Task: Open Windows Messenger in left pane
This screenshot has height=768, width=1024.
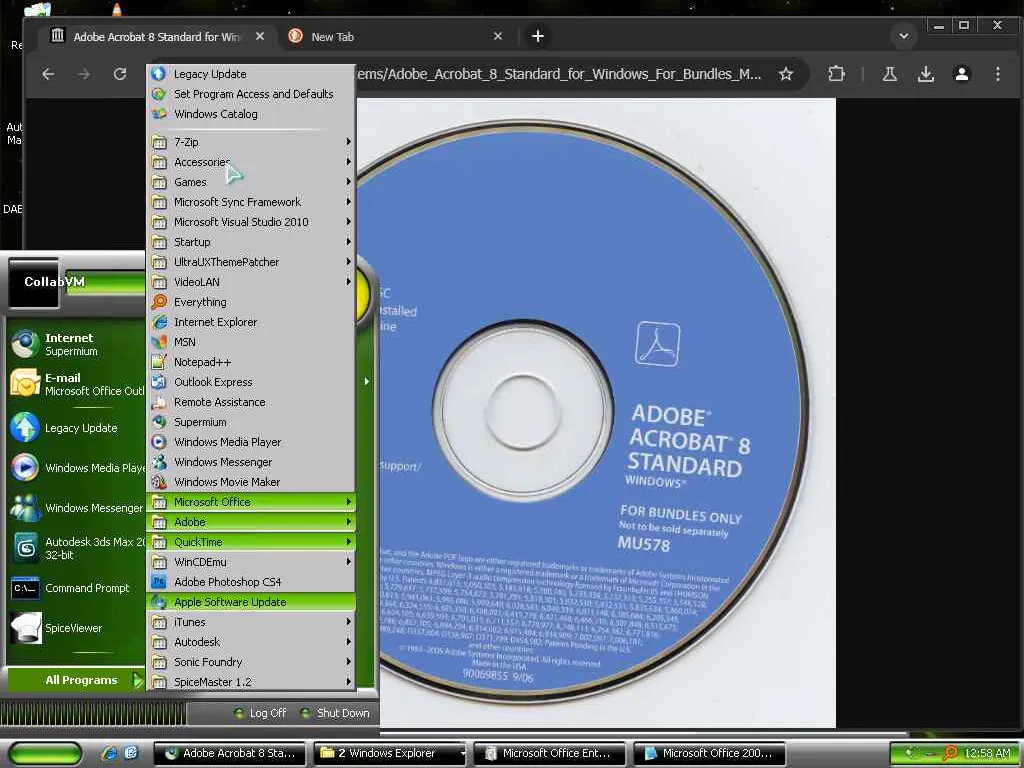Action: 76,508
